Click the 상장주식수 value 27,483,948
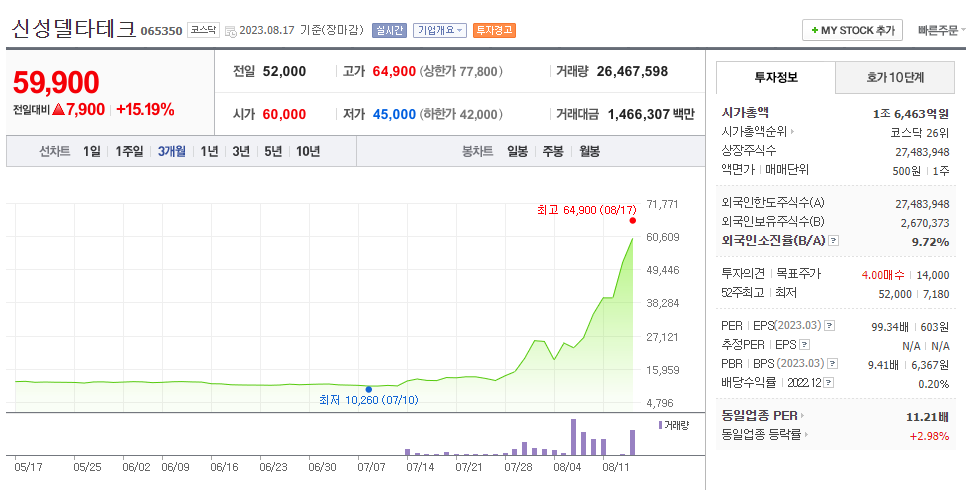Screen dimensions: 967x490 [x=922, y=152]
